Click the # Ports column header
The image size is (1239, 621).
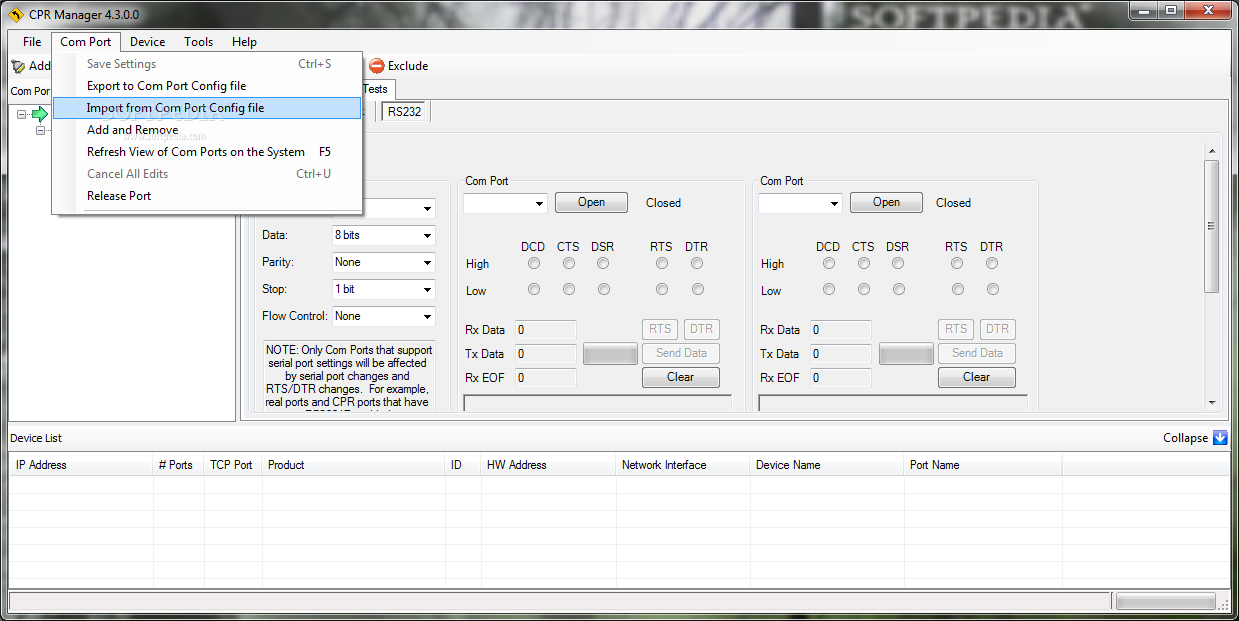point(177,465)
